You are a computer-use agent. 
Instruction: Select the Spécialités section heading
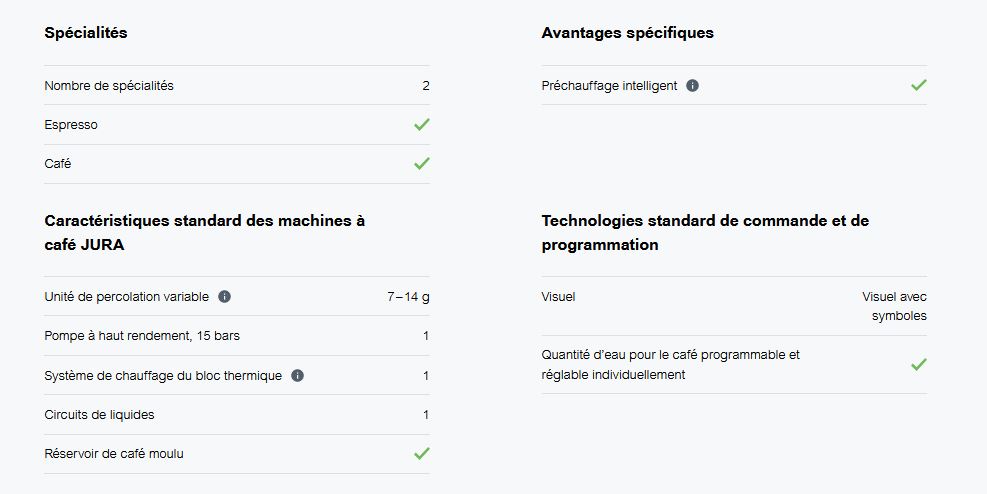click(86, 33)
